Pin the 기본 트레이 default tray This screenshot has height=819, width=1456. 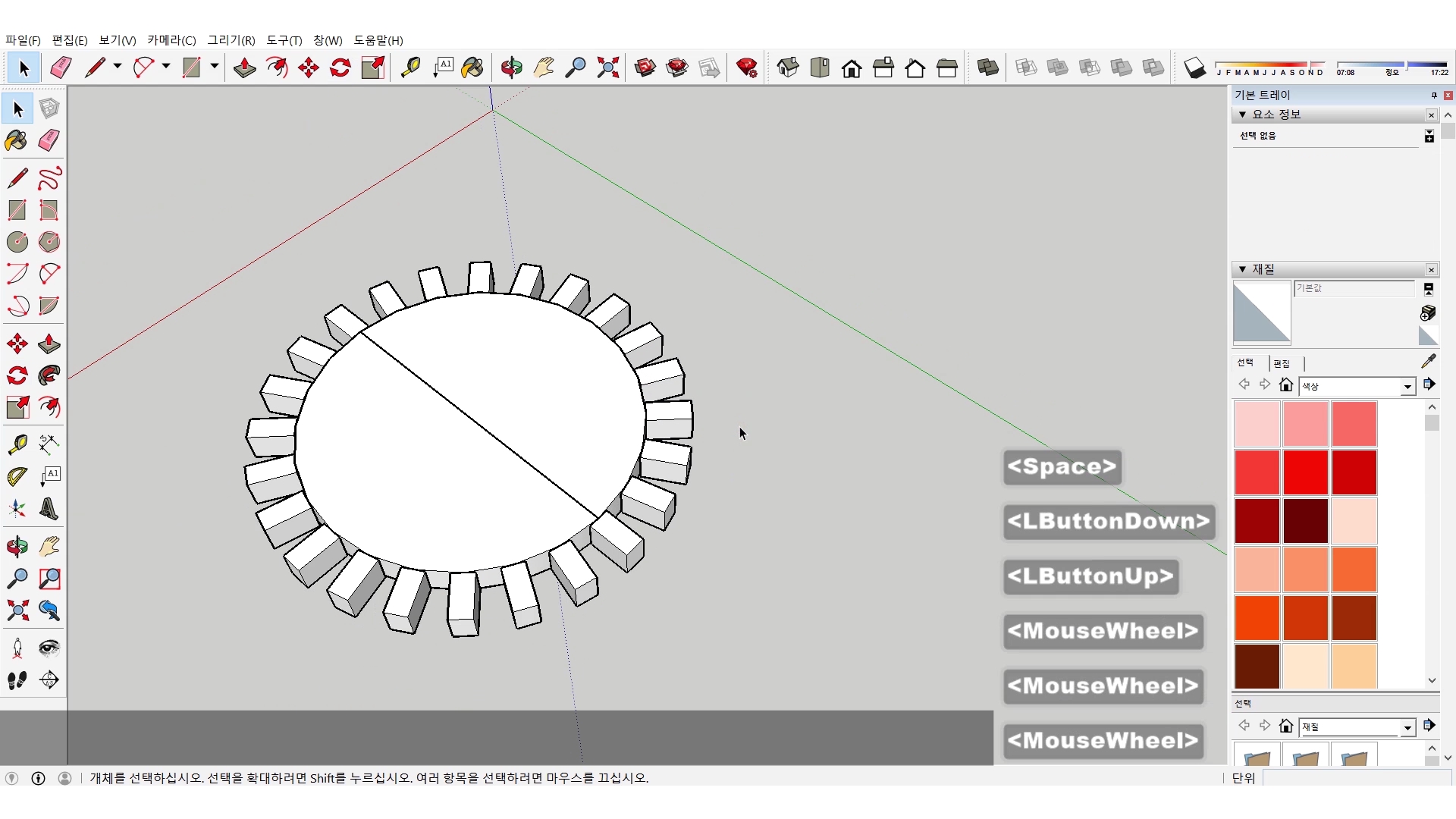pyautogui.click(x=1433, y=95)
